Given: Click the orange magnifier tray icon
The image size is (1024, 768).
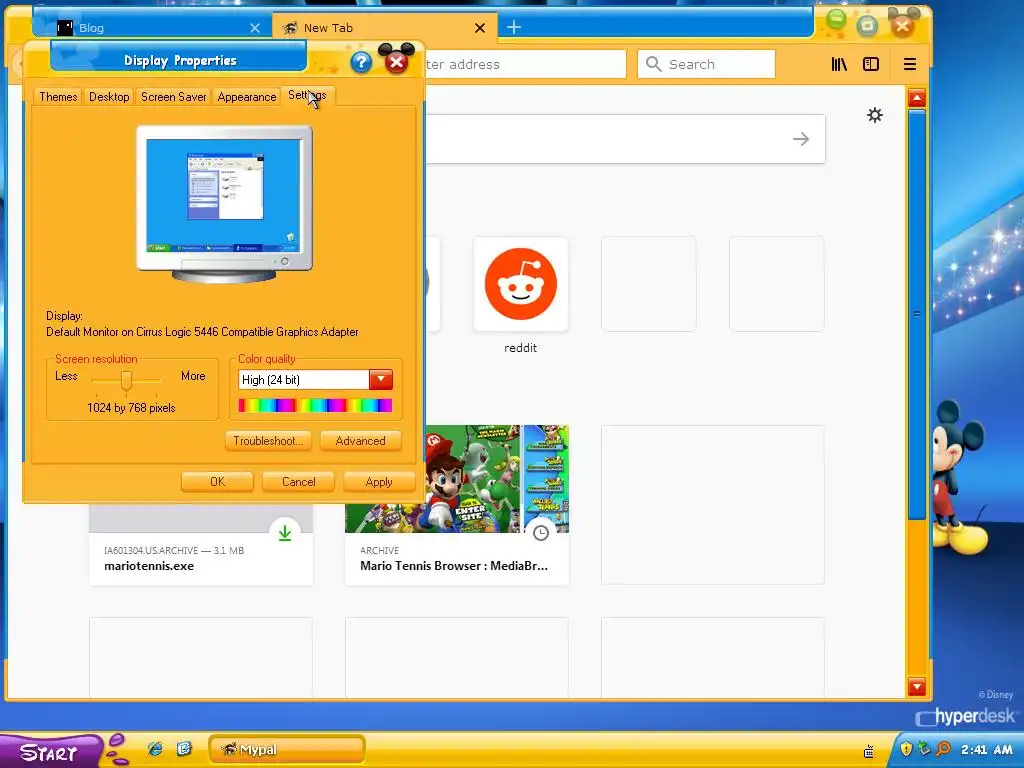Looking at the screenshot, I should click(x=943, y=748).
